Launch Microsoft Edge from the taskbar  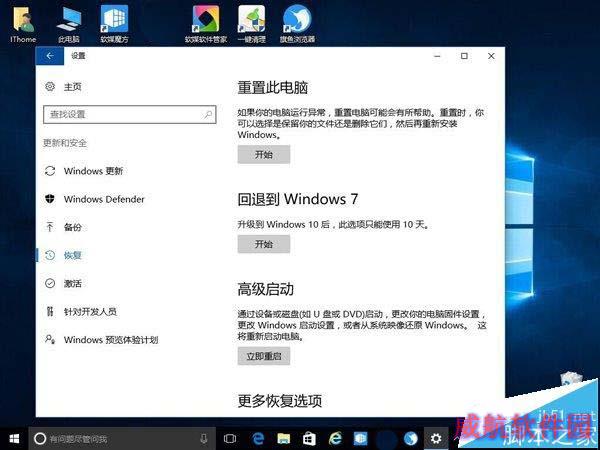tap(258, 439)
